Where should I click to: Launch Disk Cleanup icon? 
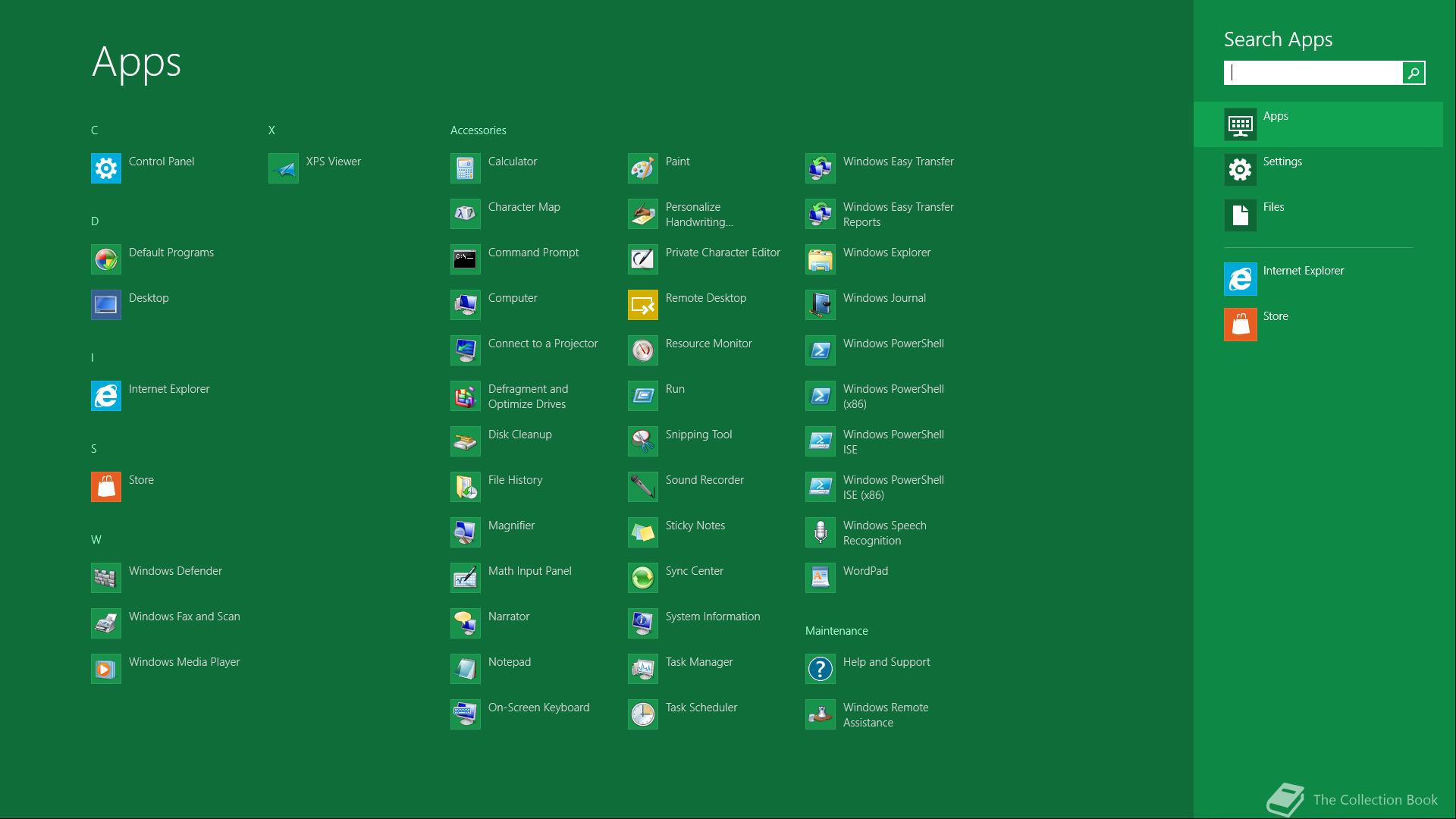pos(466,441)
